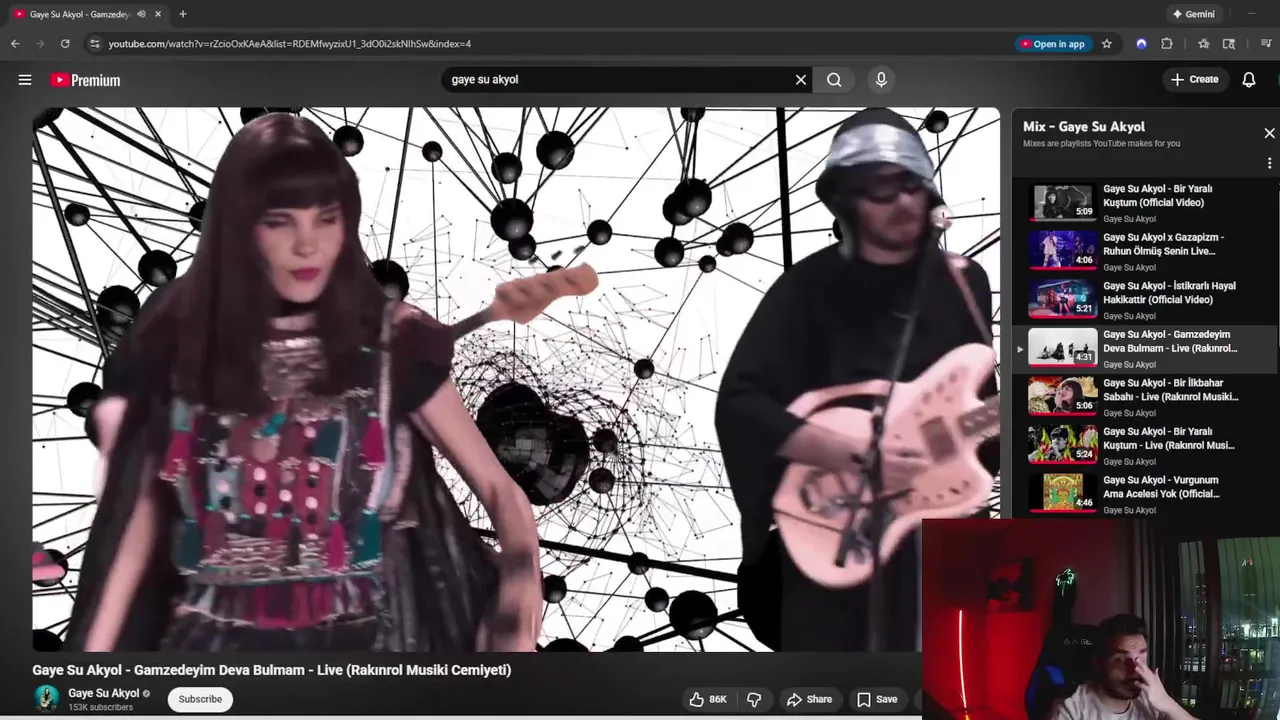Go back in the browser
Image resolution: width=1280 pixels, height=720 pixels.
coord(15,44)
